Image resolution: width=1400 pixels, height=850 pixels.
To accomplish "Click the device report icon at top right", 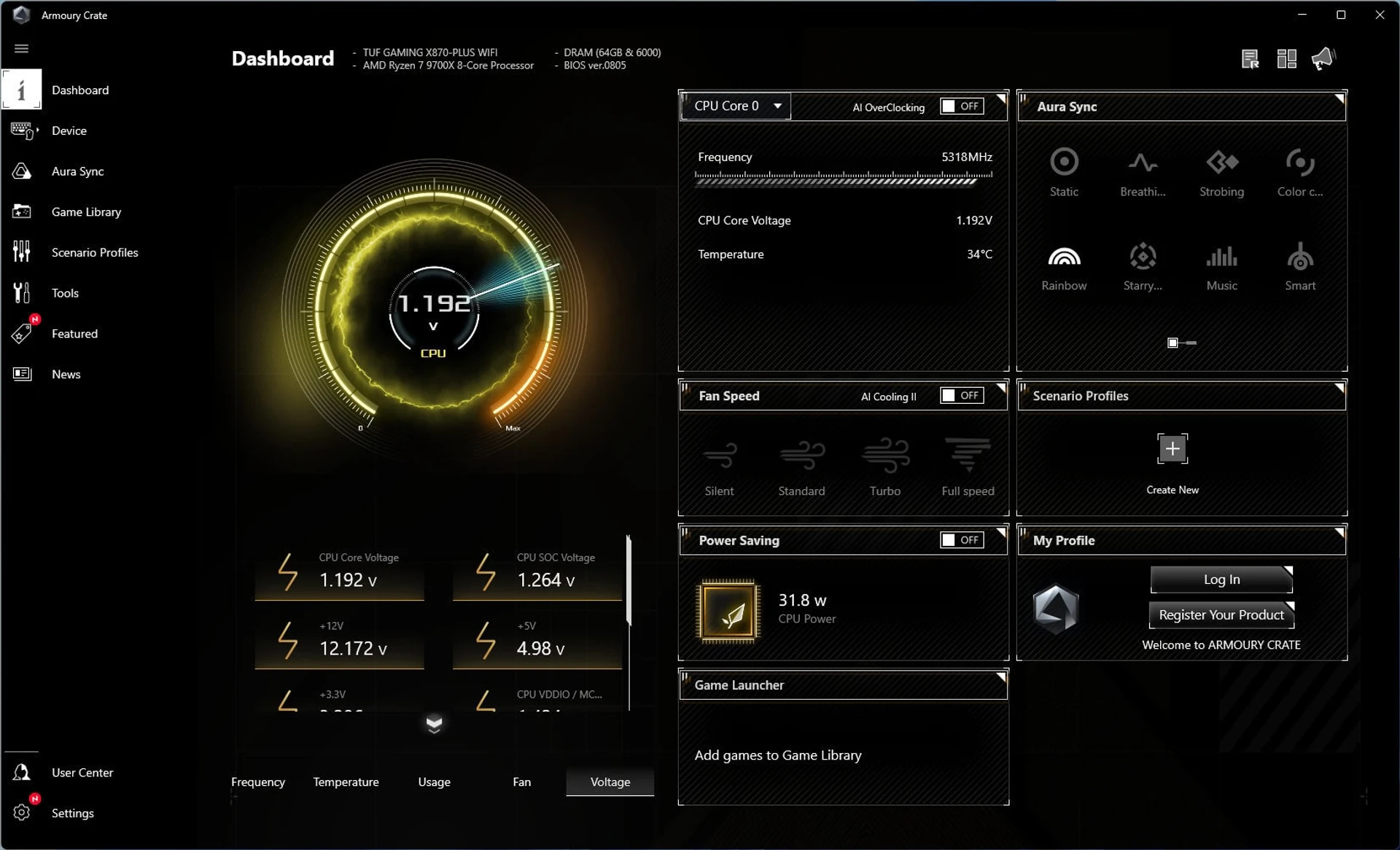I will tap(1250, 59).
